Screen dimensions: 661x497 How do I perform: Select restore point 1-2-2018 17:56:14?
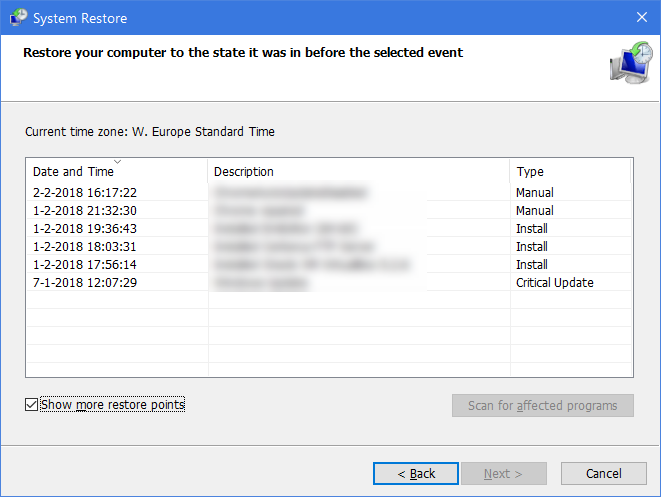pos(329,265)
